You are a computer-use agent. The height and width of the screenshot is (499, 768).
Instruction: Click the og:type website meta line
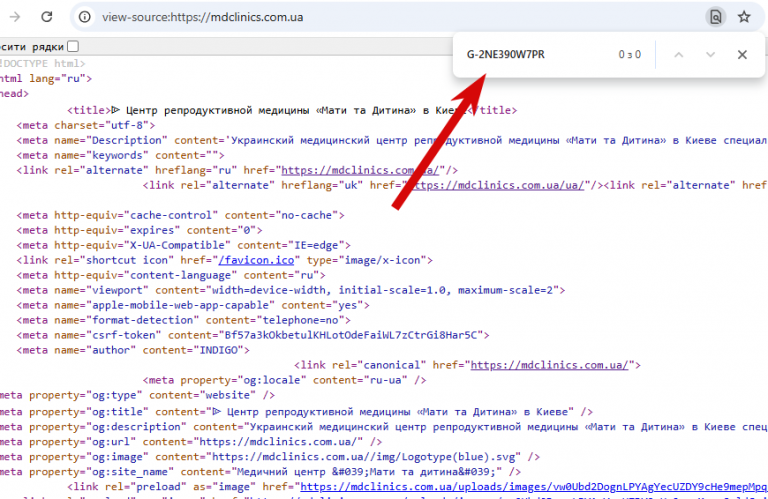(137, 395)
